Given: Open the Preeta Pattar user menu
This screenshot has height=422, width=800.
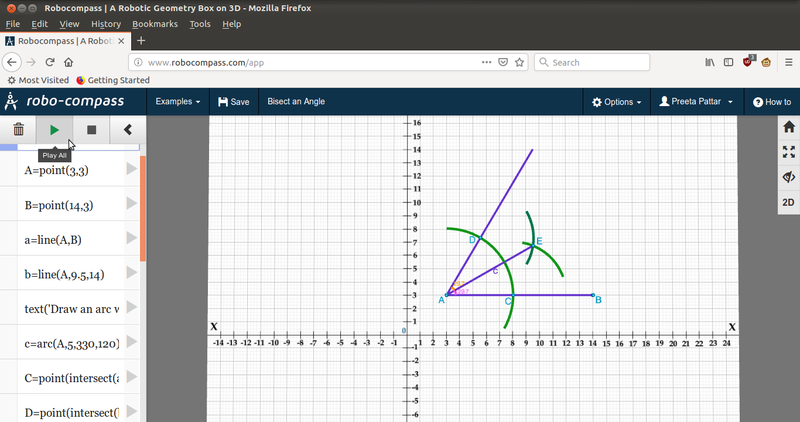Looking at the screenshot, I should point(696,102).
